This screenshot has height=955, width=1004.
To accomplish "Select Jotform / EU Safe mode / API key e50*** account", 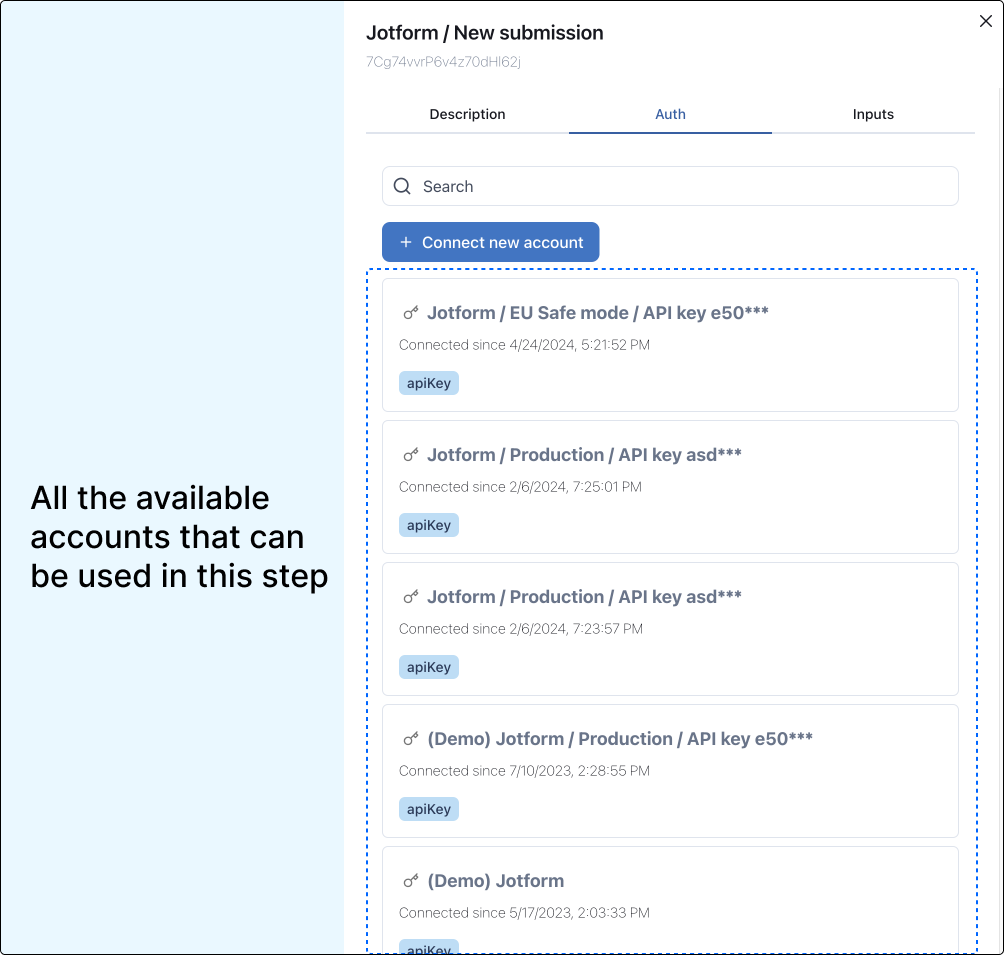I will (x=670, y=345).
